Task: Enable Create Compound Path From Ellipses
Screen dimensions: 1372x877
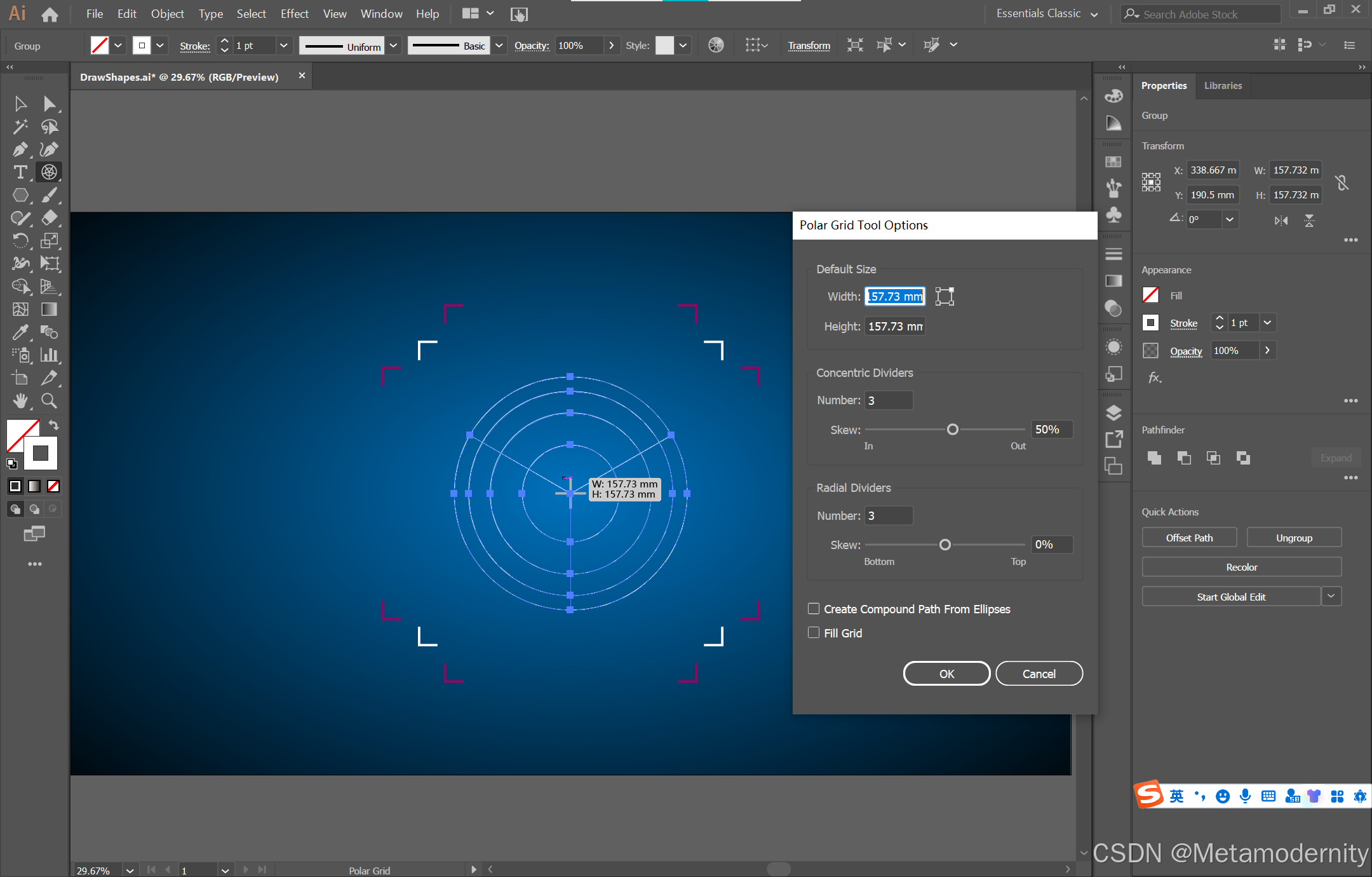Action: (814, 609)
